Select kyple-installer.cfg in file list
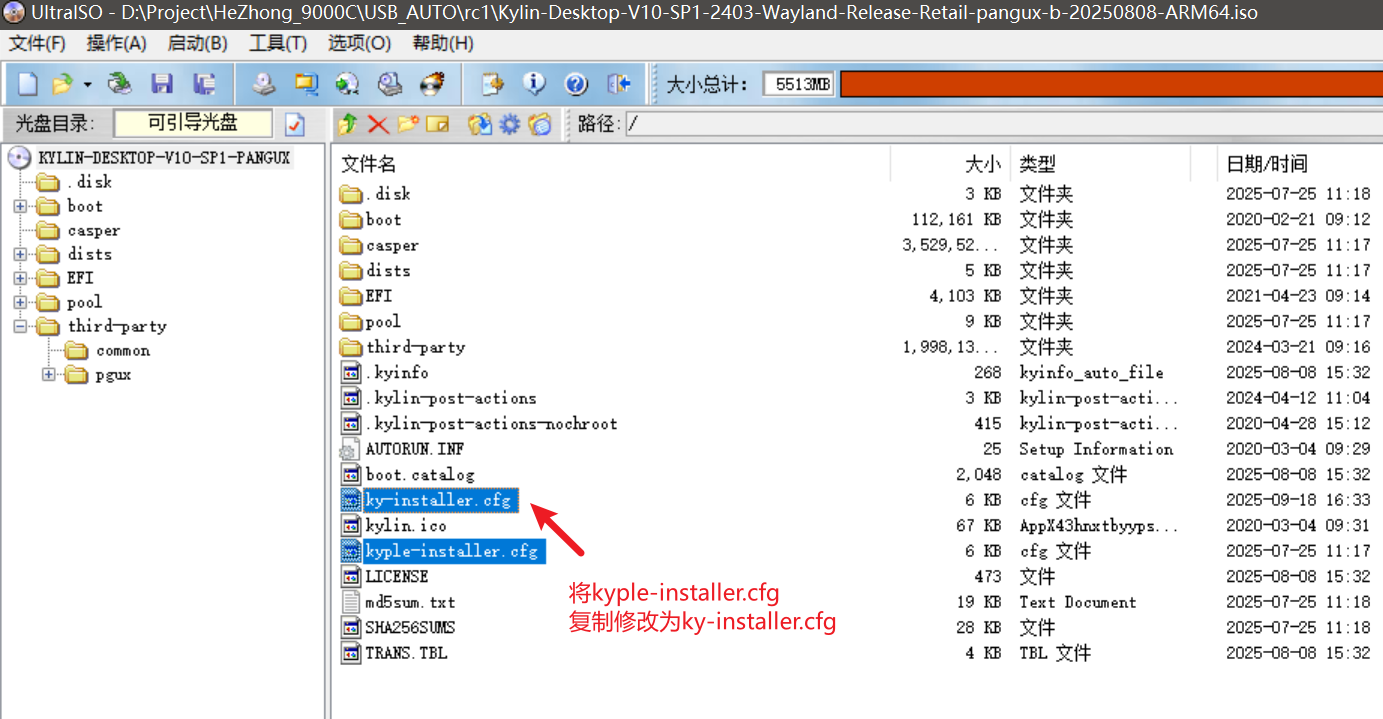Screen dimensions: 1383x719 (x=452, y=551)
